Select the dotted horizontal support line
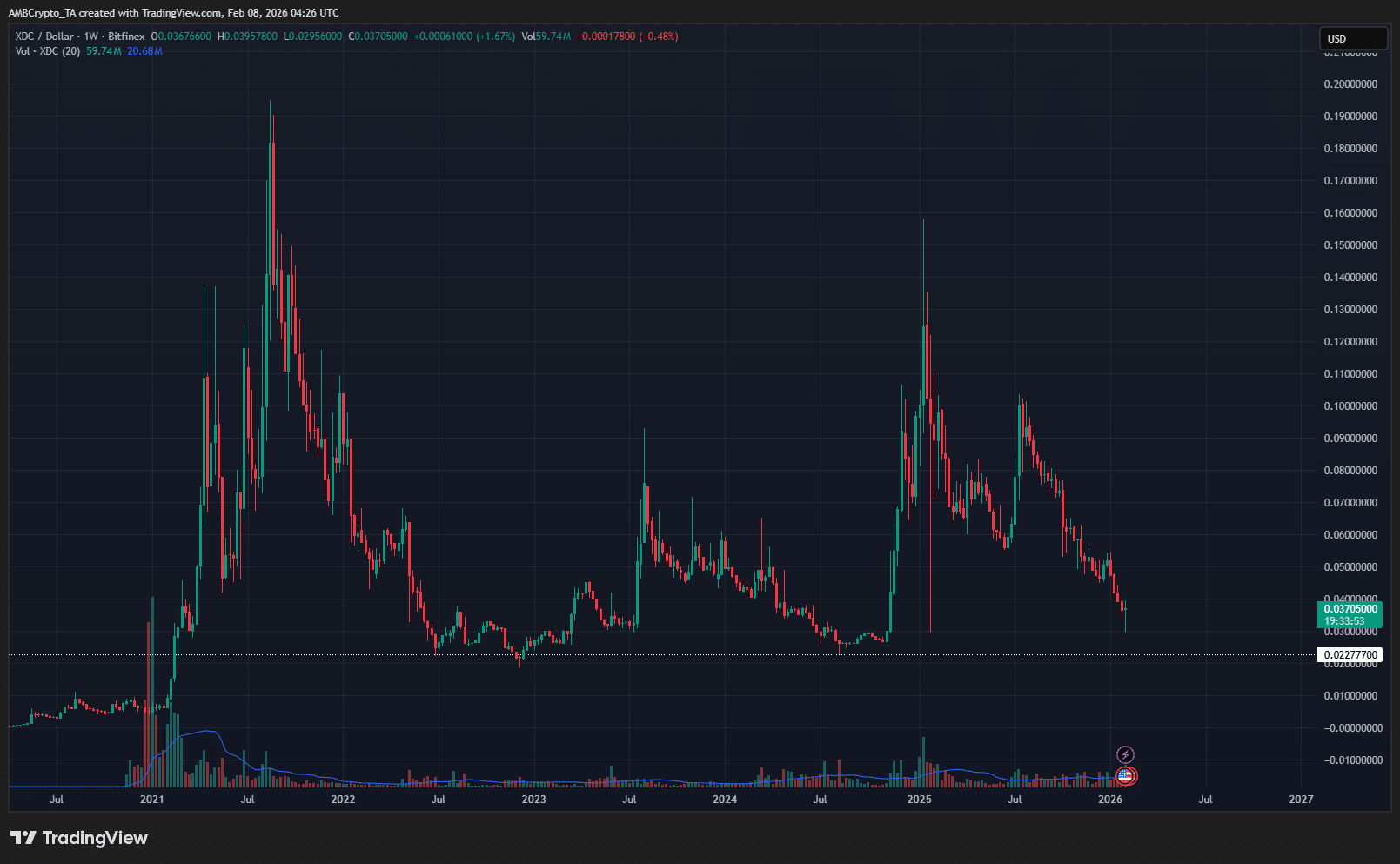 (x=609, y=654)
